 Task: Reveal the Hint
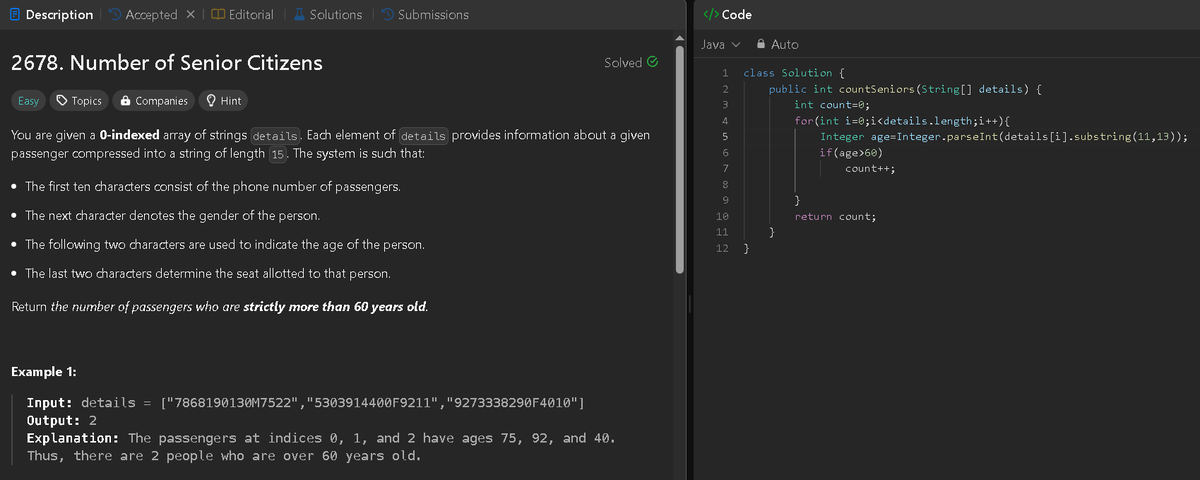click(x=222, y=101)
